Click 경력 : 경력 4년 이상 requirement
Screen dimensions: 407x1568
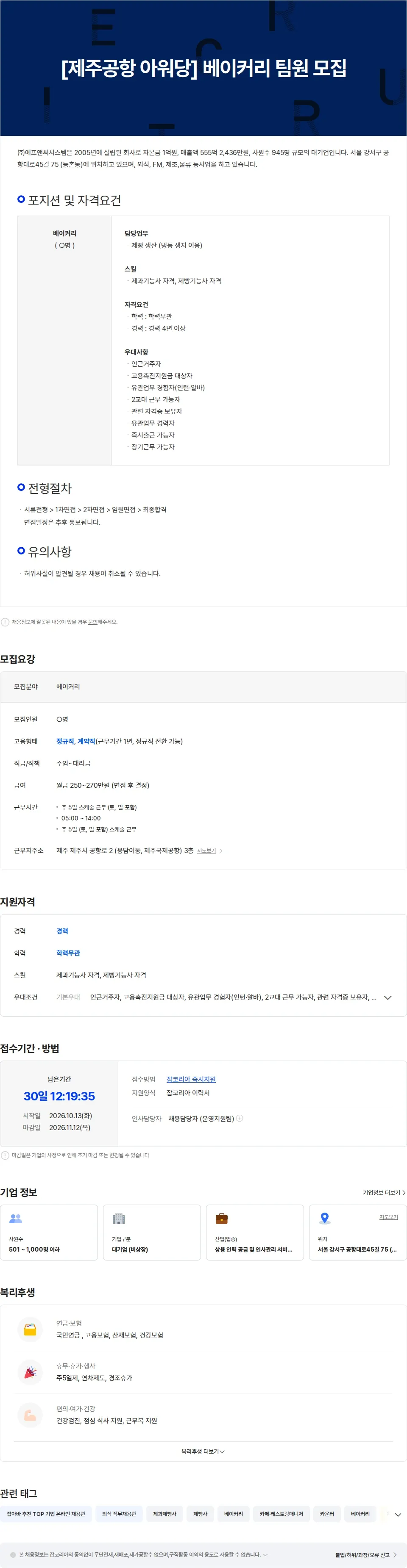click(x=159, y=328)
